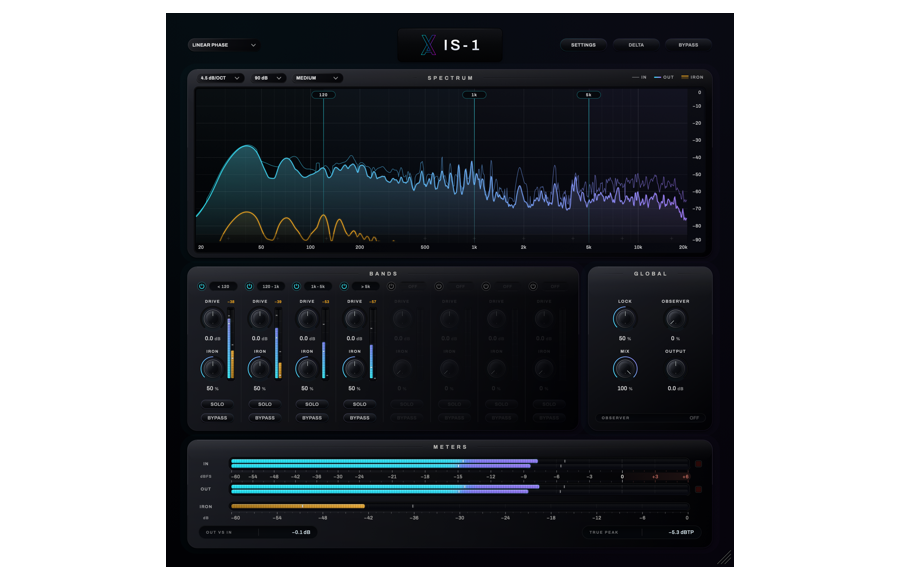Solo the < 120 band
This screenshot has width=900, height=581.
(217, 404)
